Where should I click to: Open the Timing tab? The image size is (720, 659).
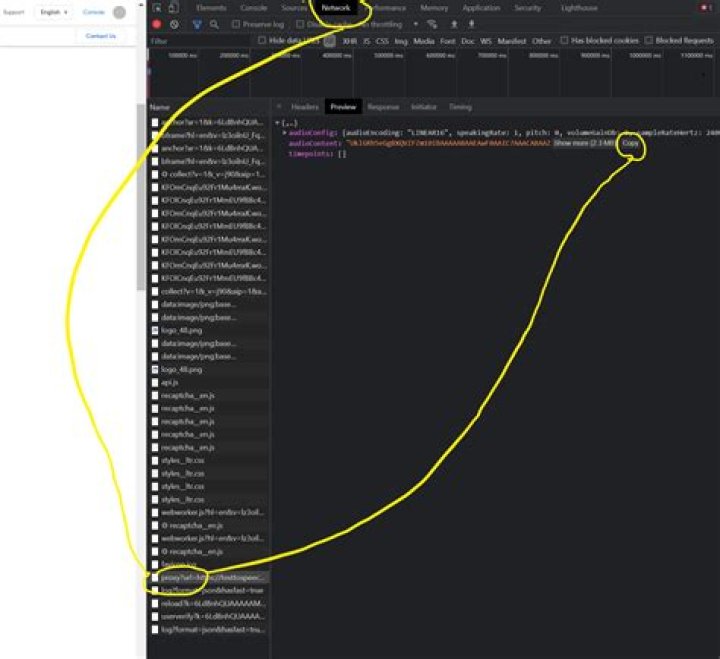point(460,107)
